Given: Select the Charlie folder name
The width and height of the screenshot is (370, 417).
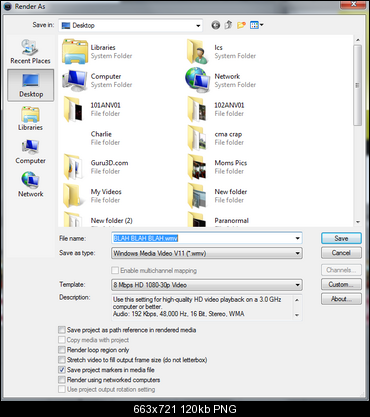Looking at the screenshot, I should click(x=101, y=134).
